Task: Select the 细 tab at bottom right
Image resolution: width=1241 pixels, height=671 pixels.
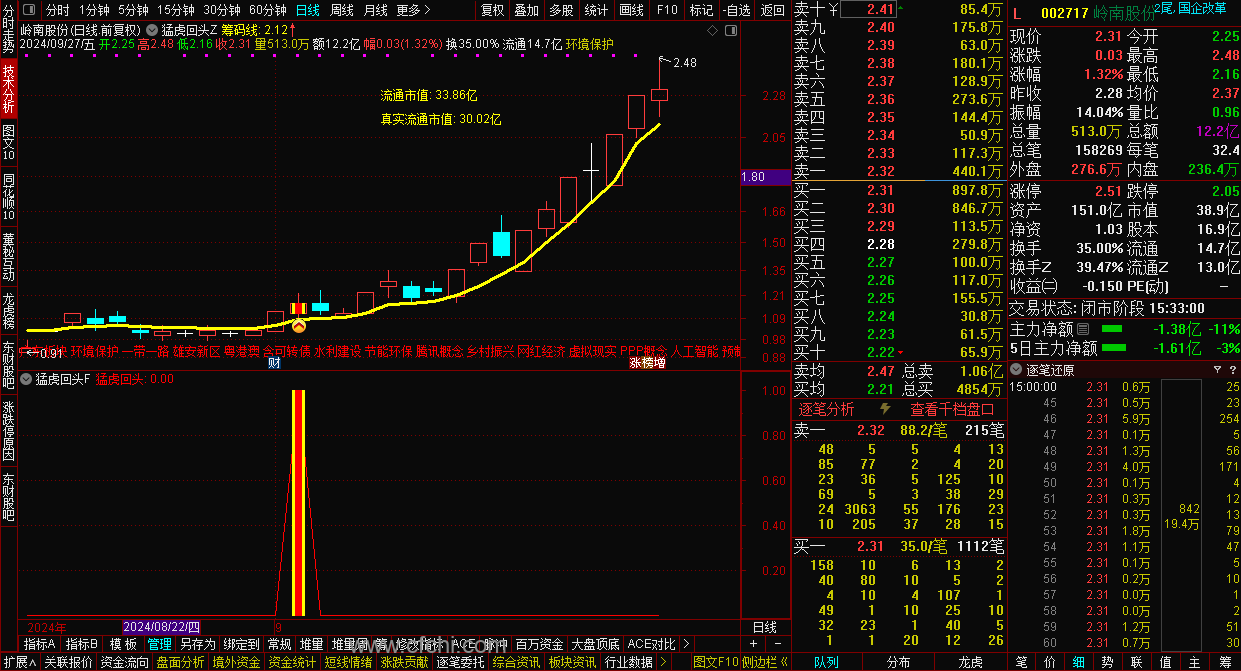Action: pyautogui.click(x=1078, y=662)
